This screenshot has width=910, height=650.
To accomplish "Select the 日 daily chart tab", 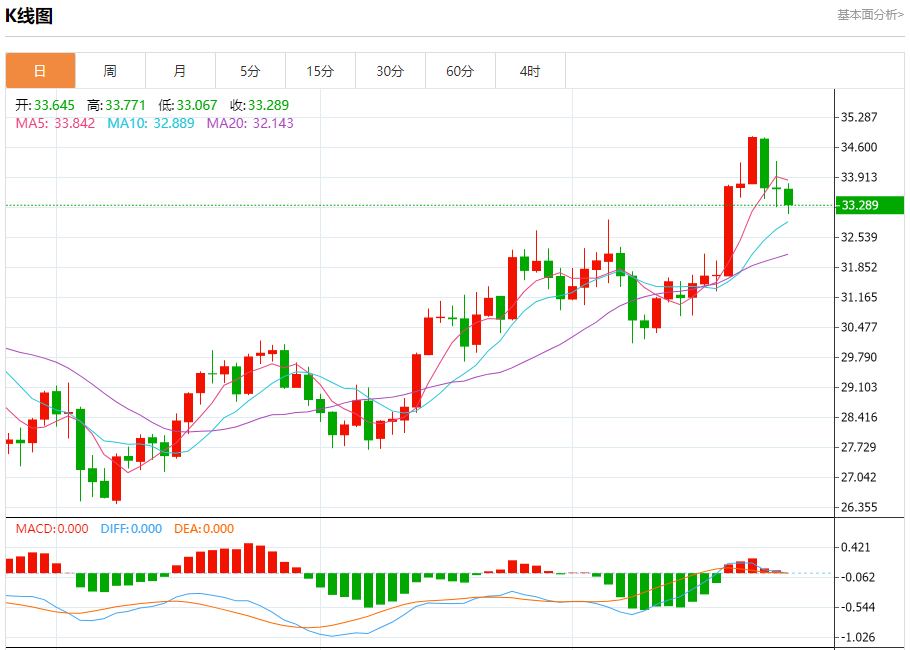I will coord(41,71).
